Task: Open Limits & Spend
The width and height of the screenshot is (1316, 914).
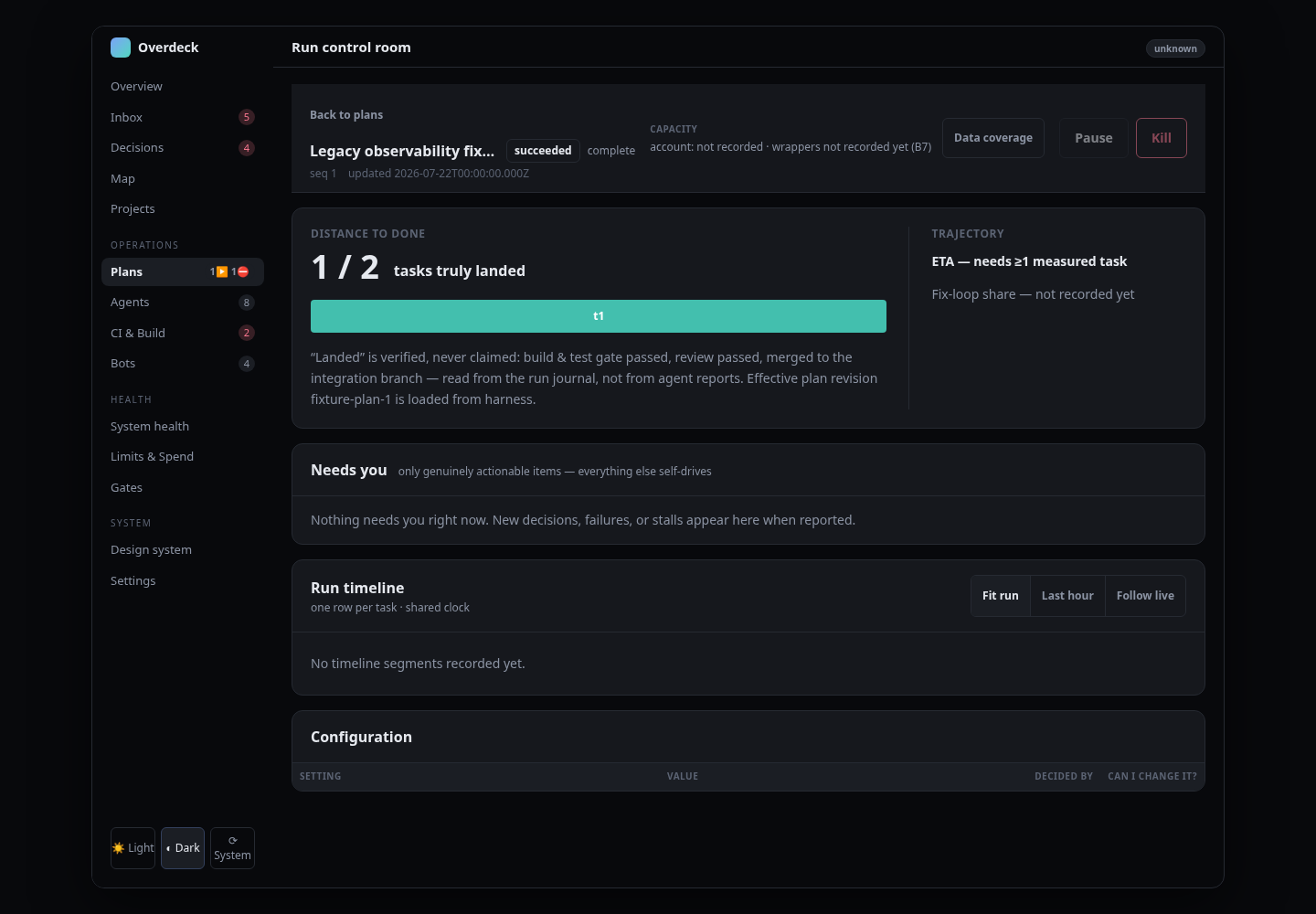Action: [x=183, y=457]
